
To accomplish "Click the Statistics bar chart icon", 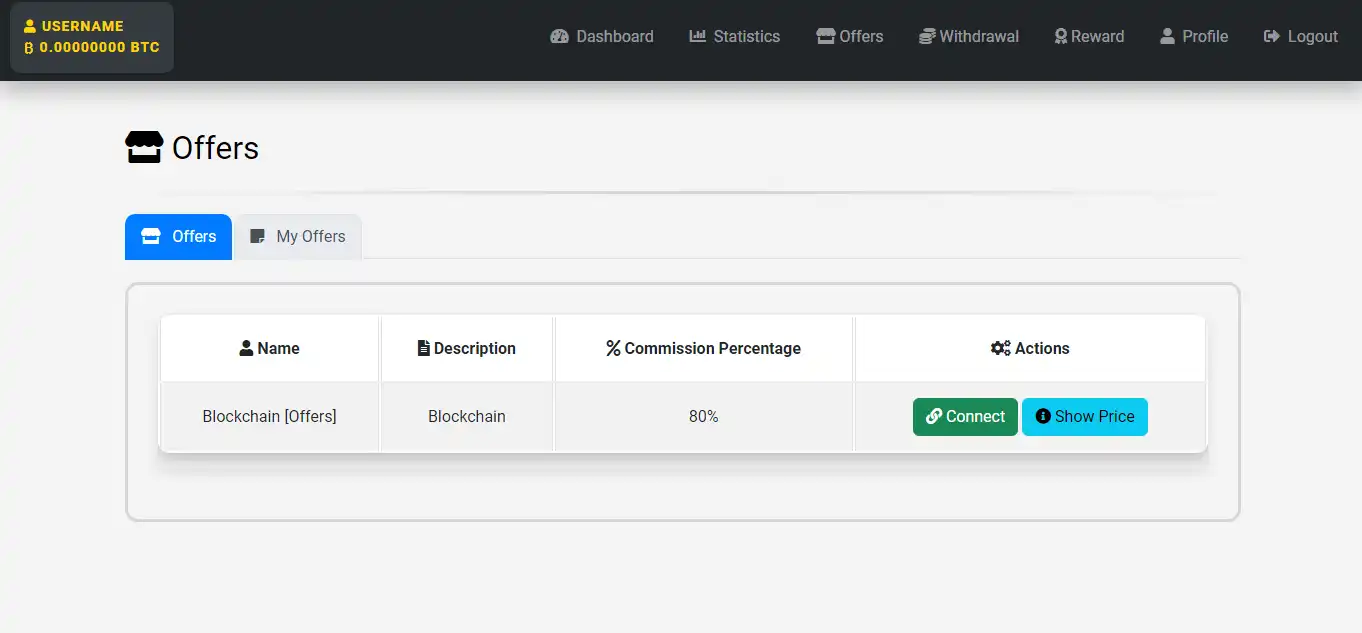I will coord(698,37).
